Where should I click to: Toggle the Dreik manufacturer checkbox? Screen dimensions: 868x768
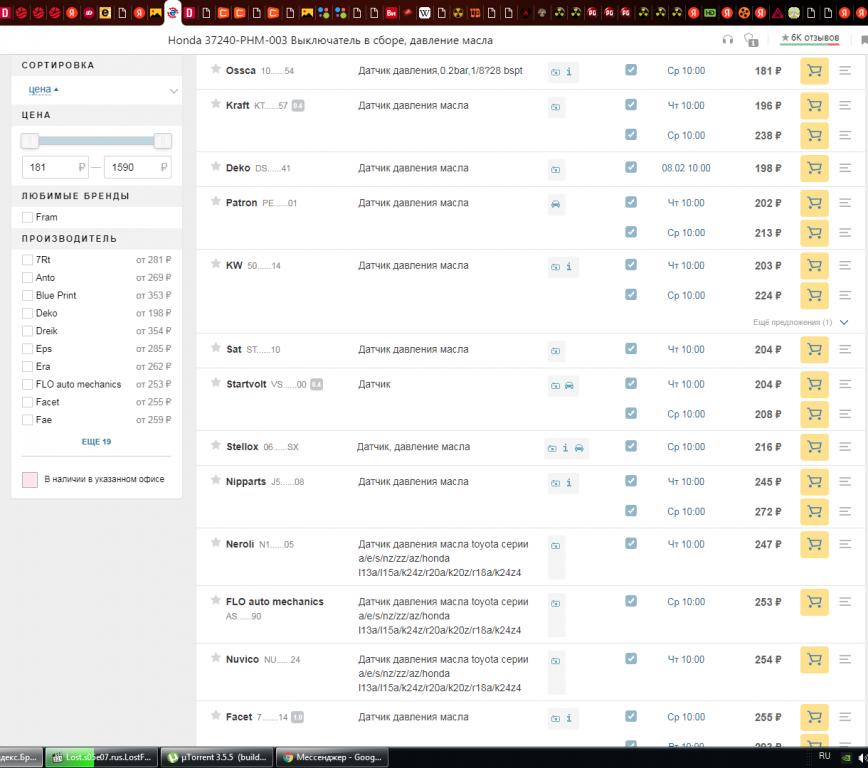point(27,331)
